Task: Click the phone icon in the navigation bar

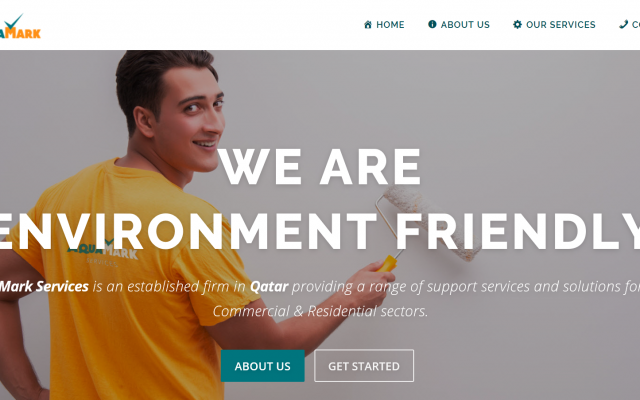Action: (x=623, y=24)
